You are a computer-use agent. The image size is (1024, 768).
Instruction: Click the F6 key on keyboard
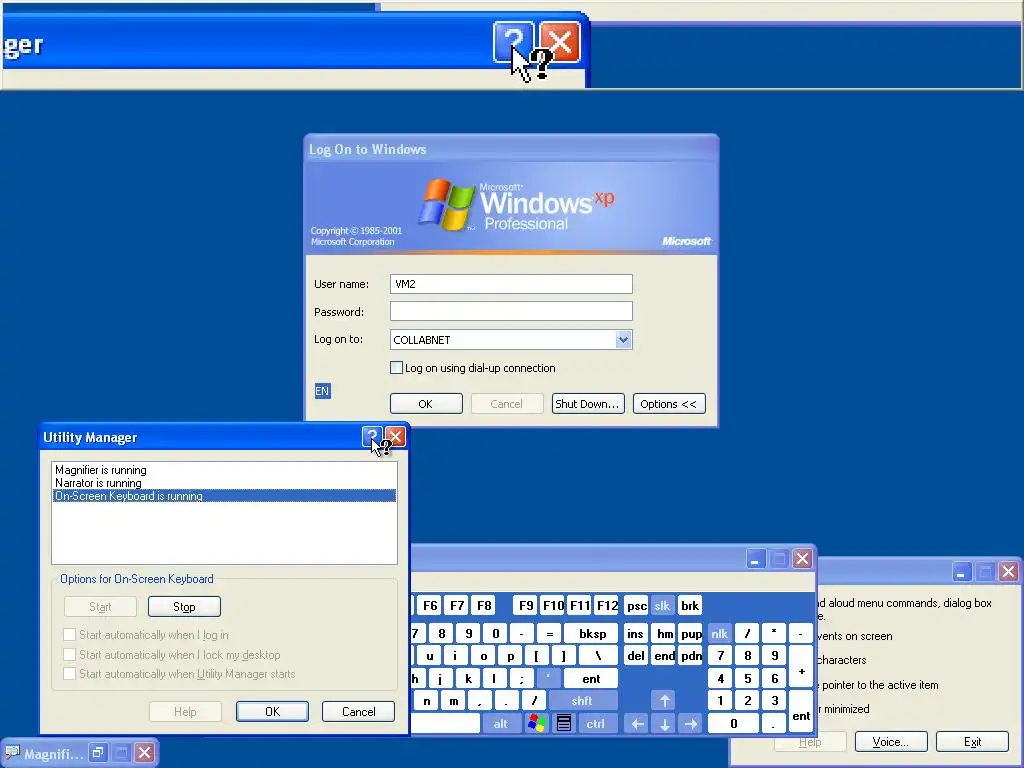click(x=430, y=605)
